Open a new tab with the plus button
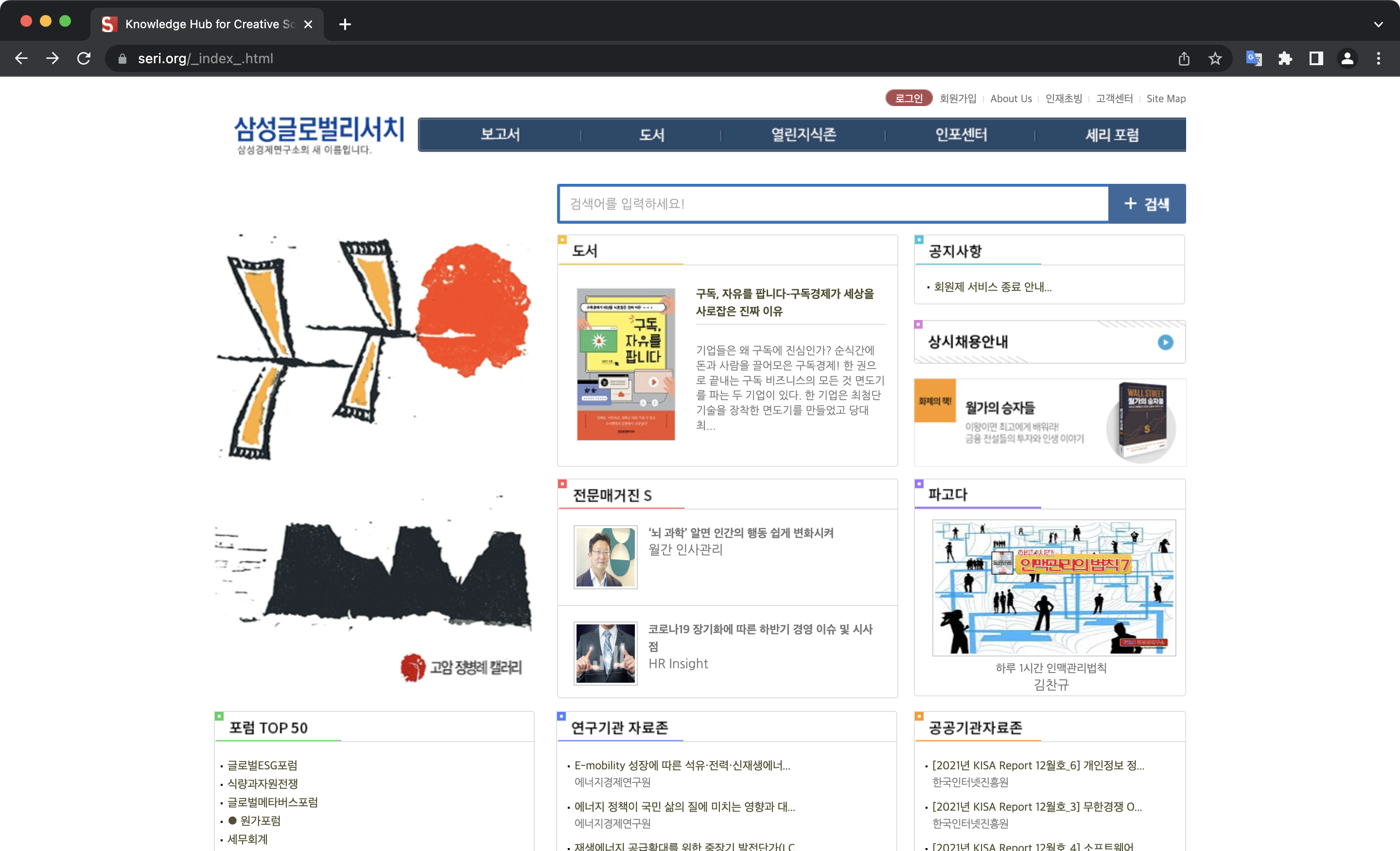Image resolution: width=1400 pixels, height=851 pixels. click(x=344, y=24)
